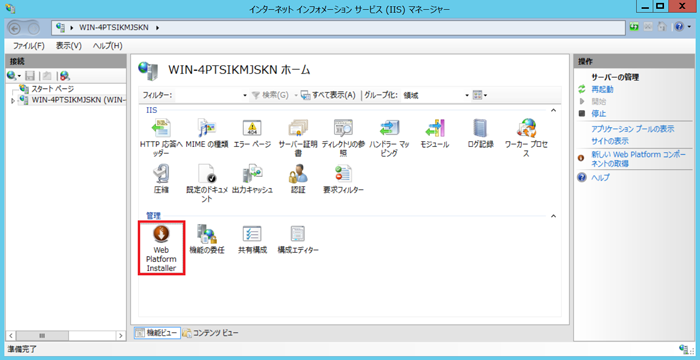Open the HTTP 応答ヘッダー feature

click(x=161, y=138)
